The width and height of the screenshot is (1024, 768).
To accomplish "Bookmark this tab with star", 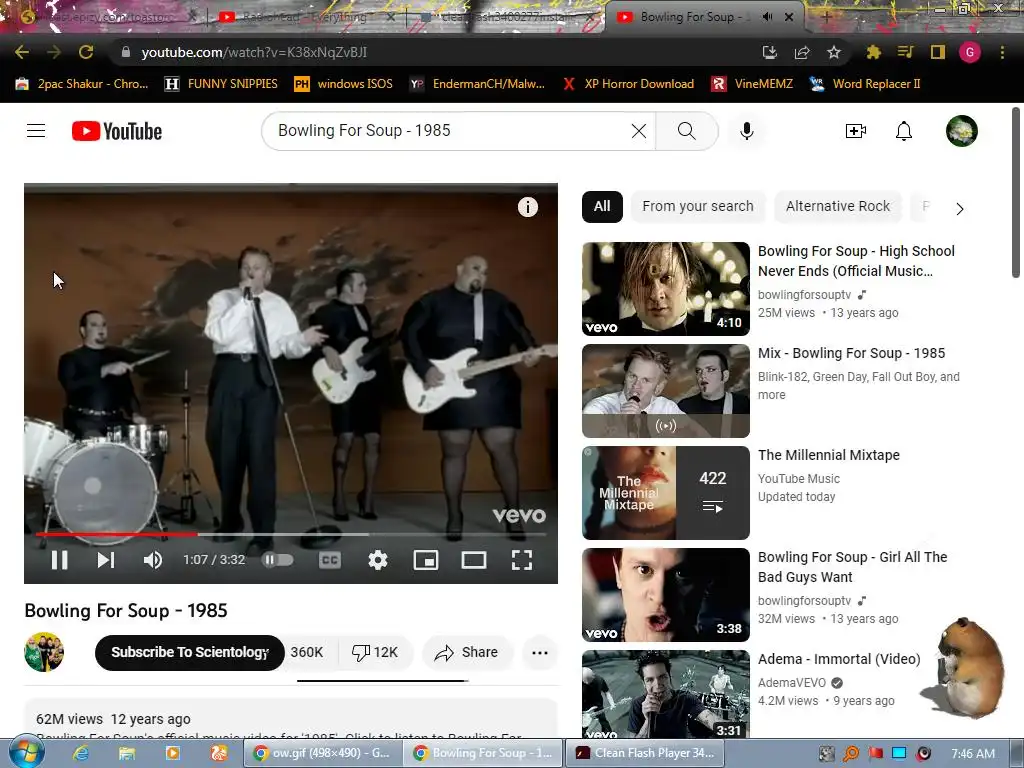I will coord(834,52).
